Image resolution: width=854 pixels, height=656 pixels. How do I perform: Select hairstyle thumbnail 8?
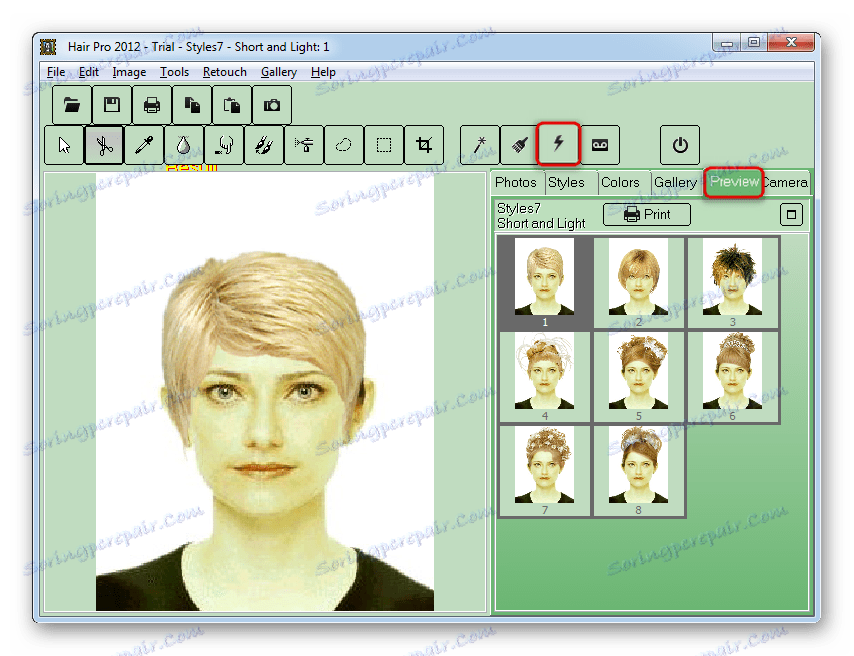point(638,471)
